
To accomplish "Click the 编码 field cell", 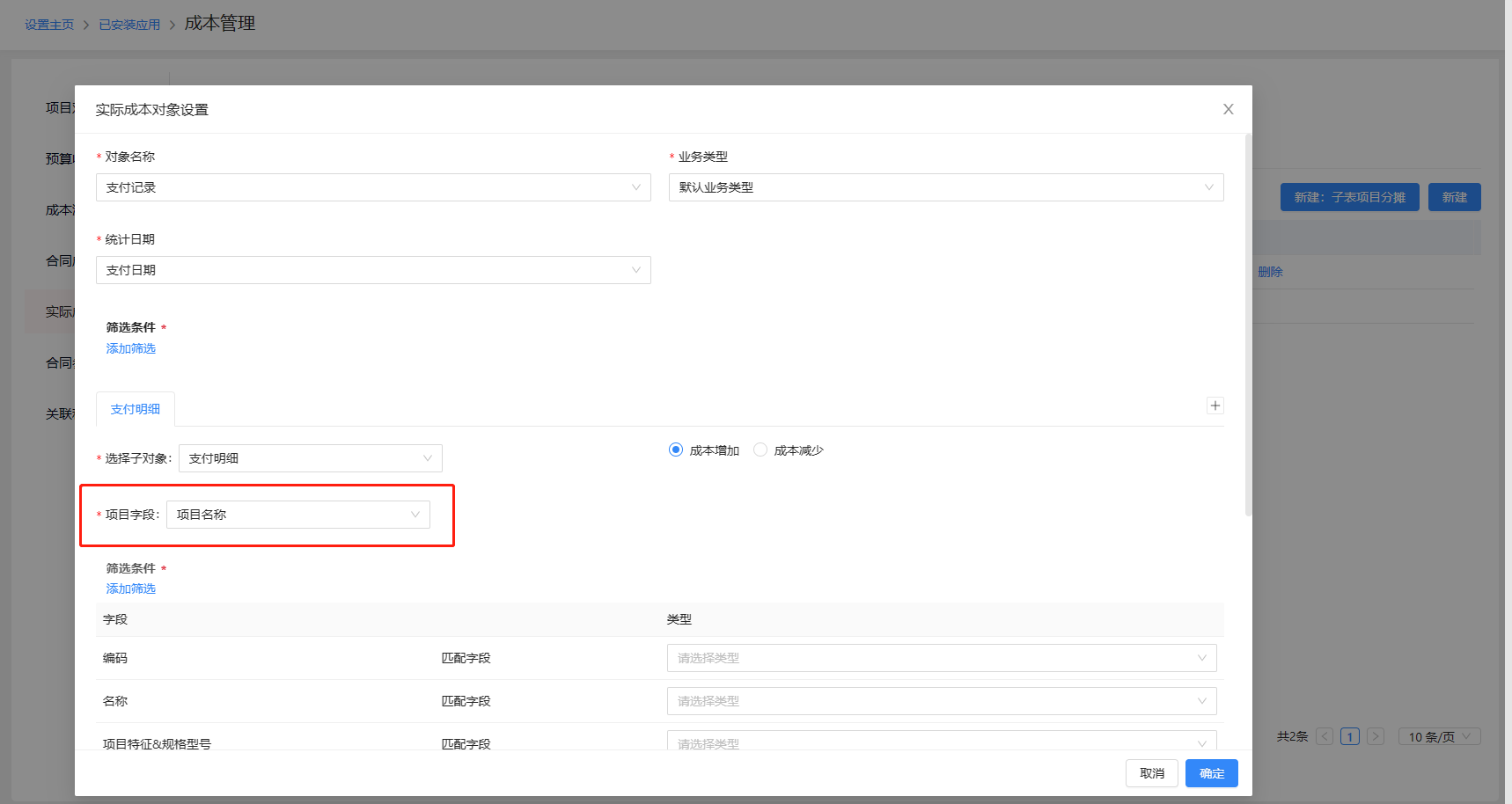I will (x=115, y=658).
